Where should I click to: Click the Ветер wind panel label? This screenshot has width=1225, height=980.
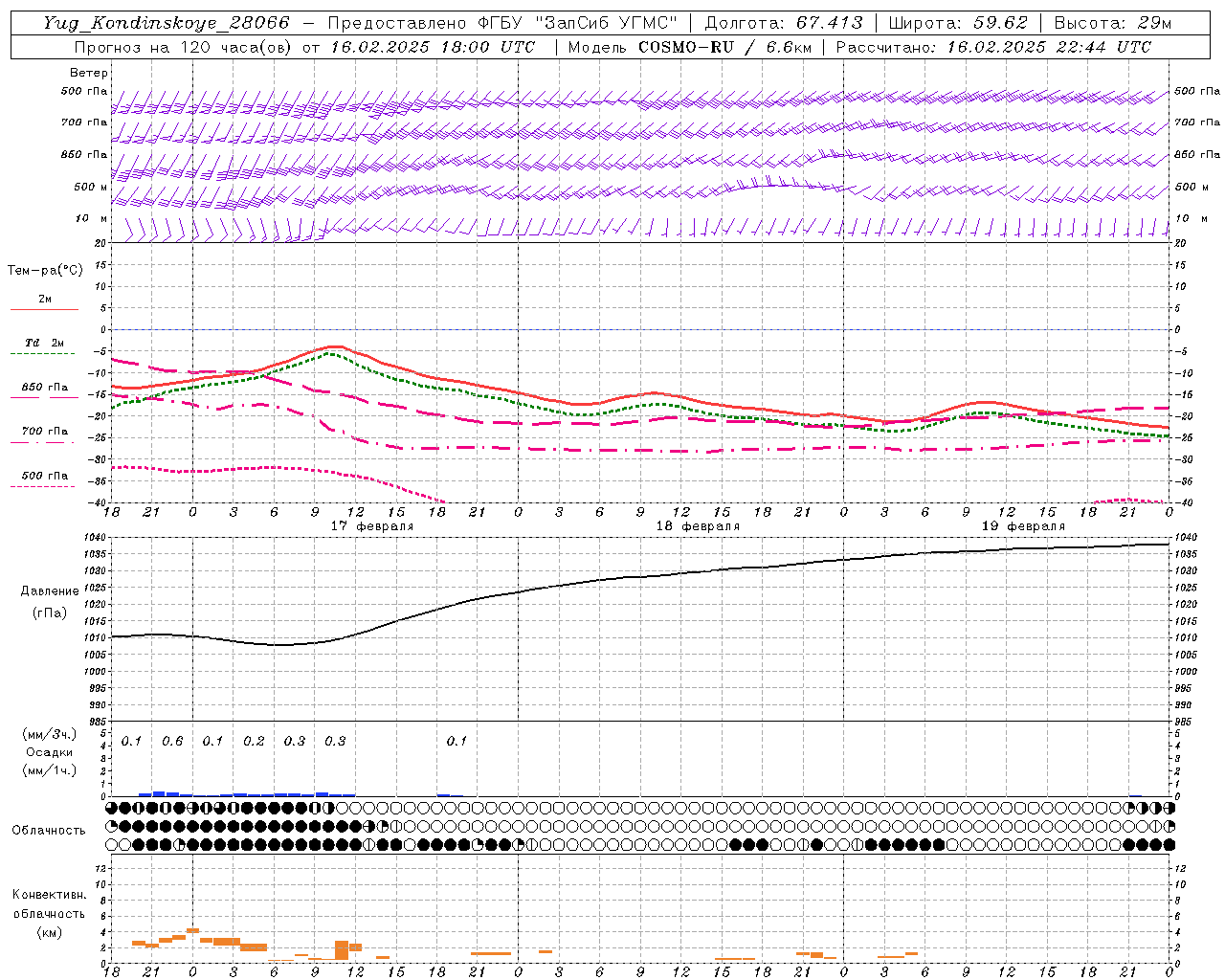pos(89,73)
